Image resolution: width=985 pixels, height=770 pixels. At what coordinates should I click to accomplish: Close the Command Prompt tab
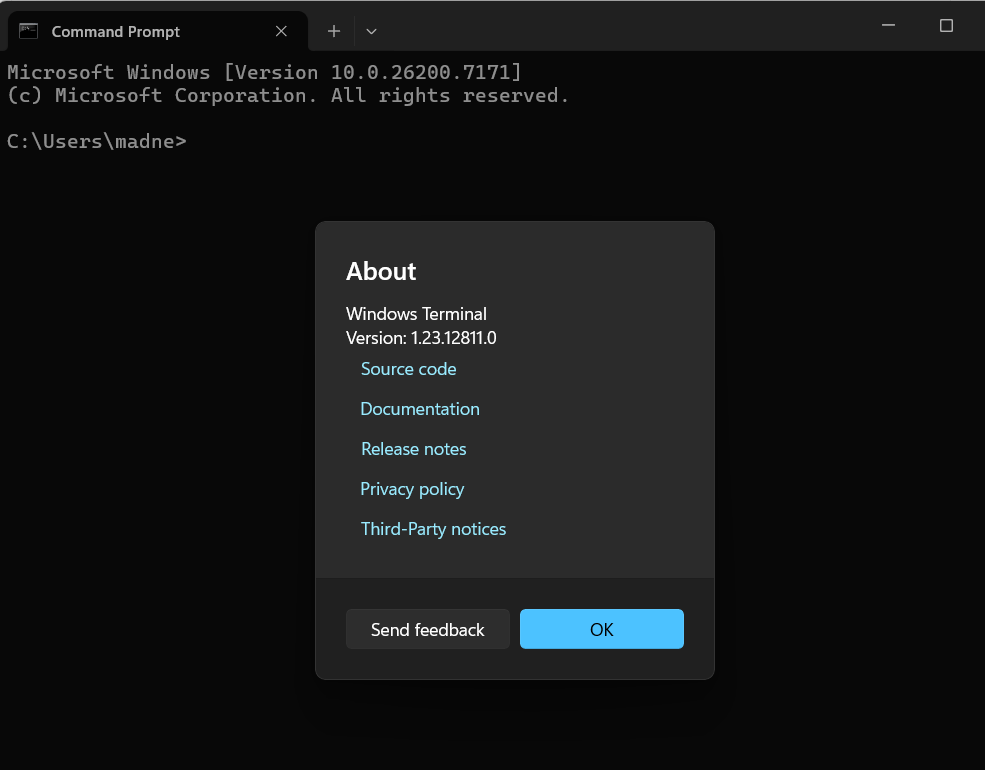click(280, 31)
